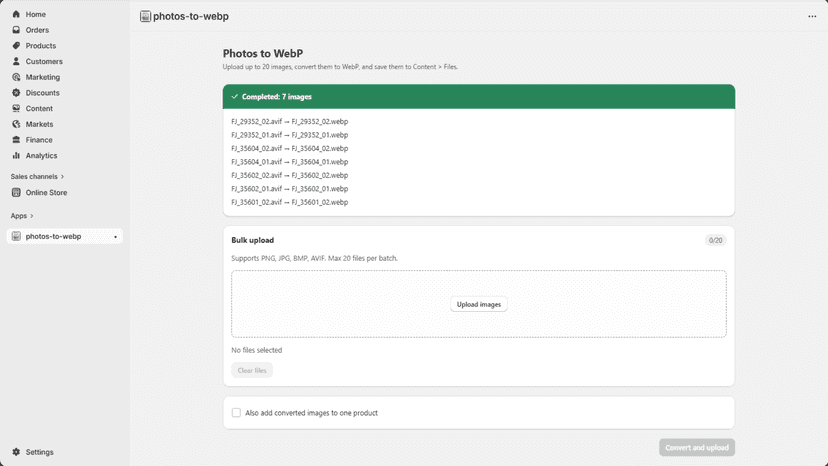The image size is (828, 466).
Task: Click the dashed upload drop zone
Action: [478, 304]
